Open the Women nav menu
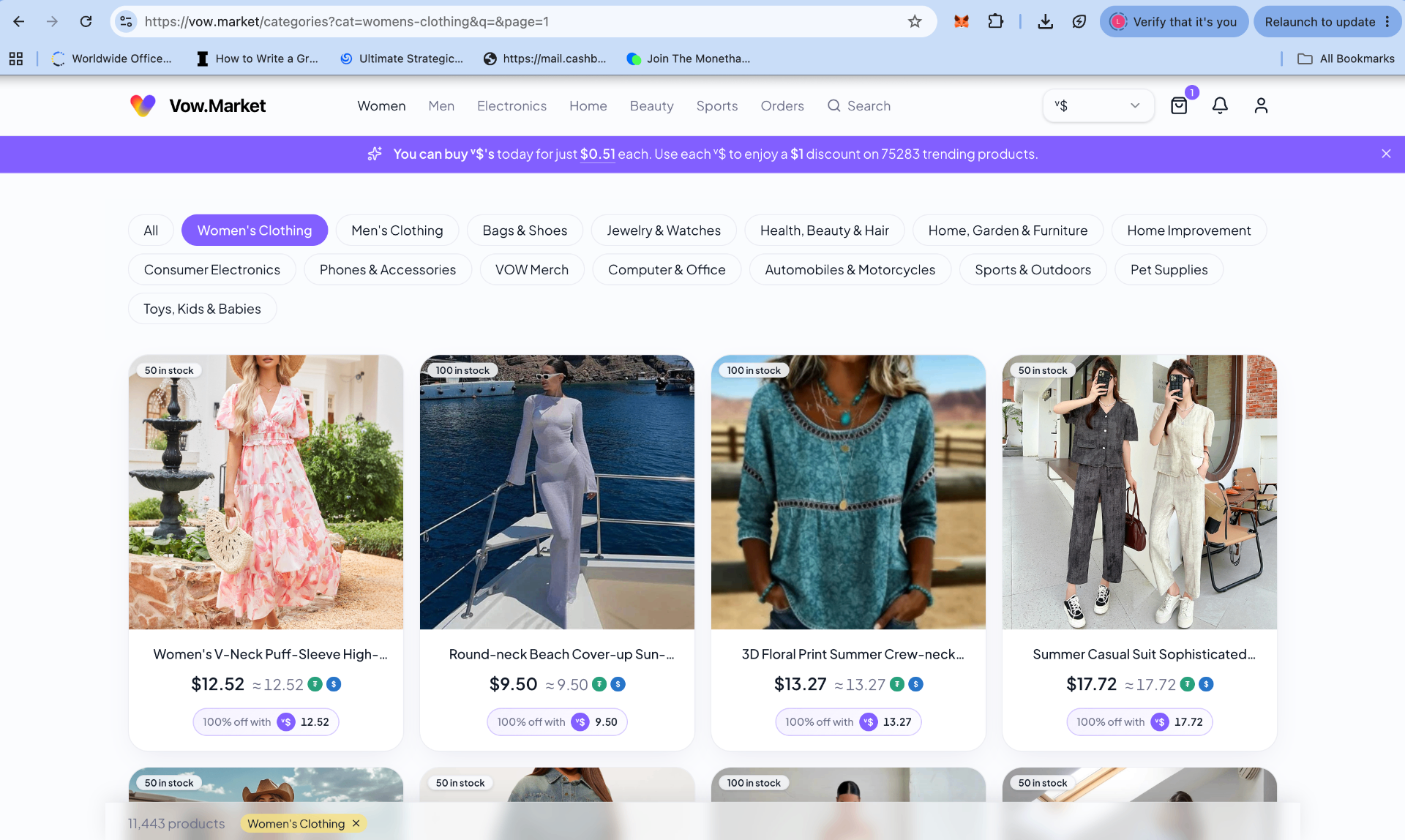Image resolution: width=1405 pixels, height=840 pixels. click(381, 106)
